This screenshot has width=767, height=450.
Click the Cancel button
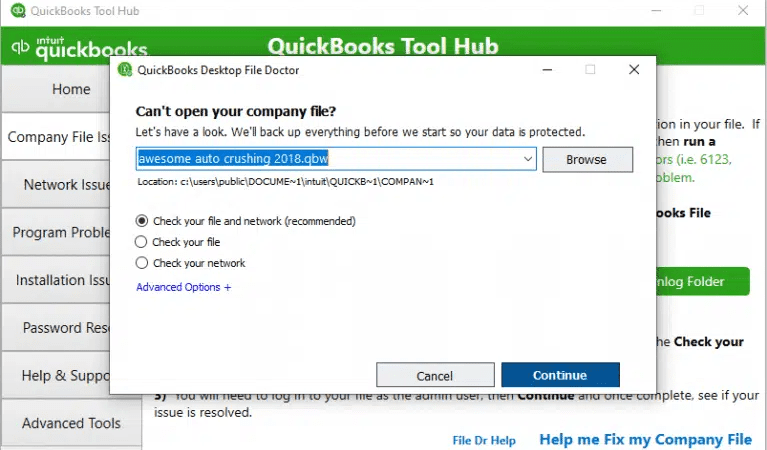435,376
